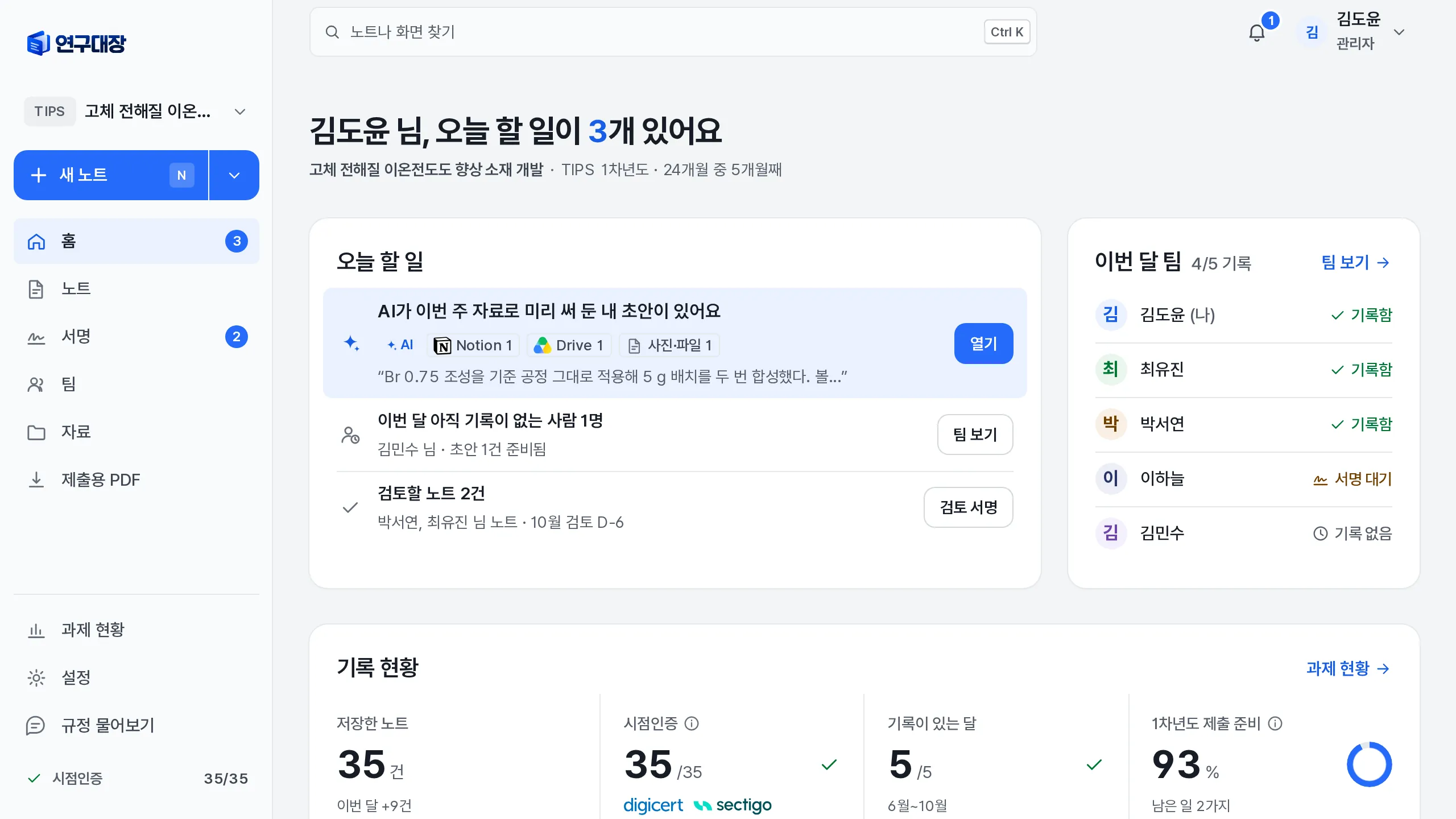Click the 열기 button for AI draft
This screenshot has height=819, width=1456.
[x=983, y=344]
